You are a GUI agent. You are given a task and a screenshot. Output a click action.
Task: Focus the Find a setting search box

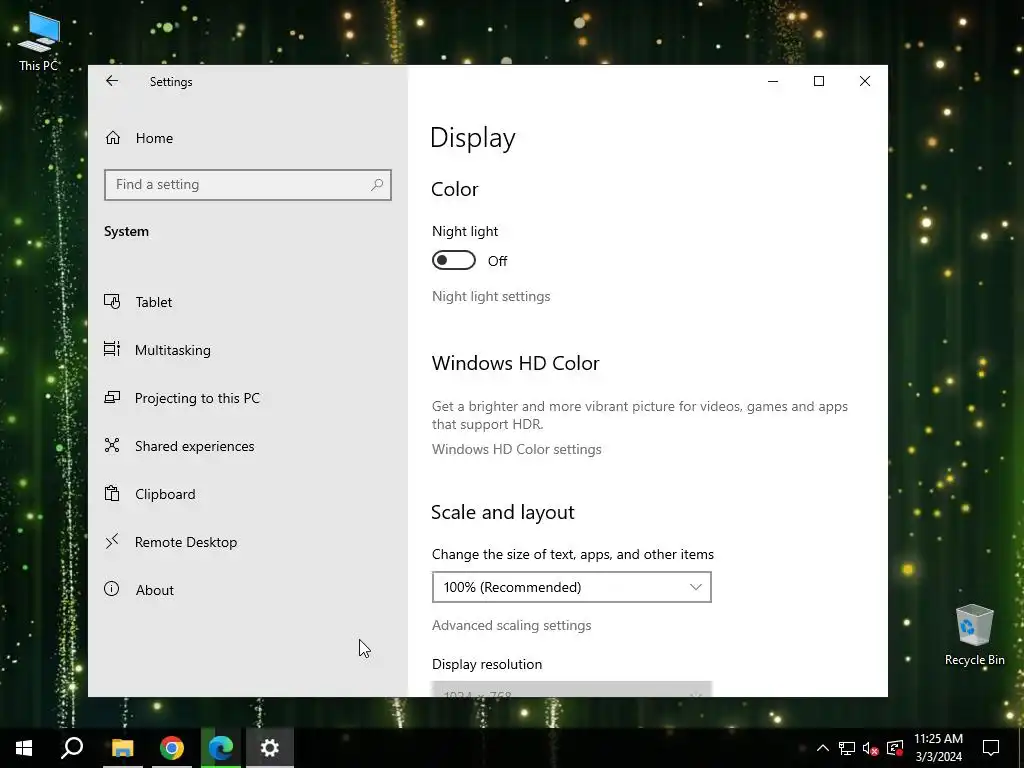(248, 185)
